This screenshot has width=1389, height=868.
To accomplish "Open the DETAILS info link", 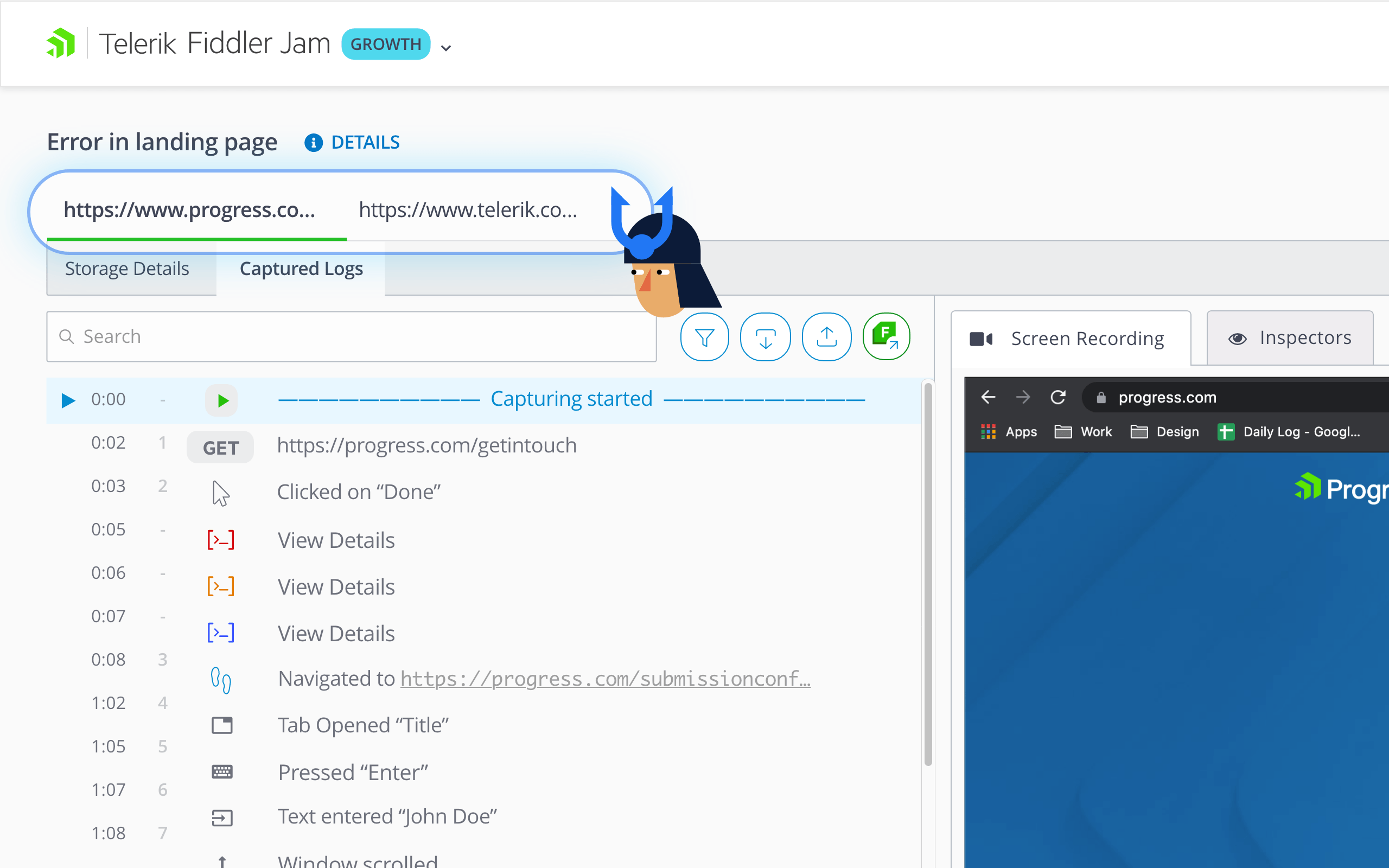I will pyautogui.click(x=365, y=142).
